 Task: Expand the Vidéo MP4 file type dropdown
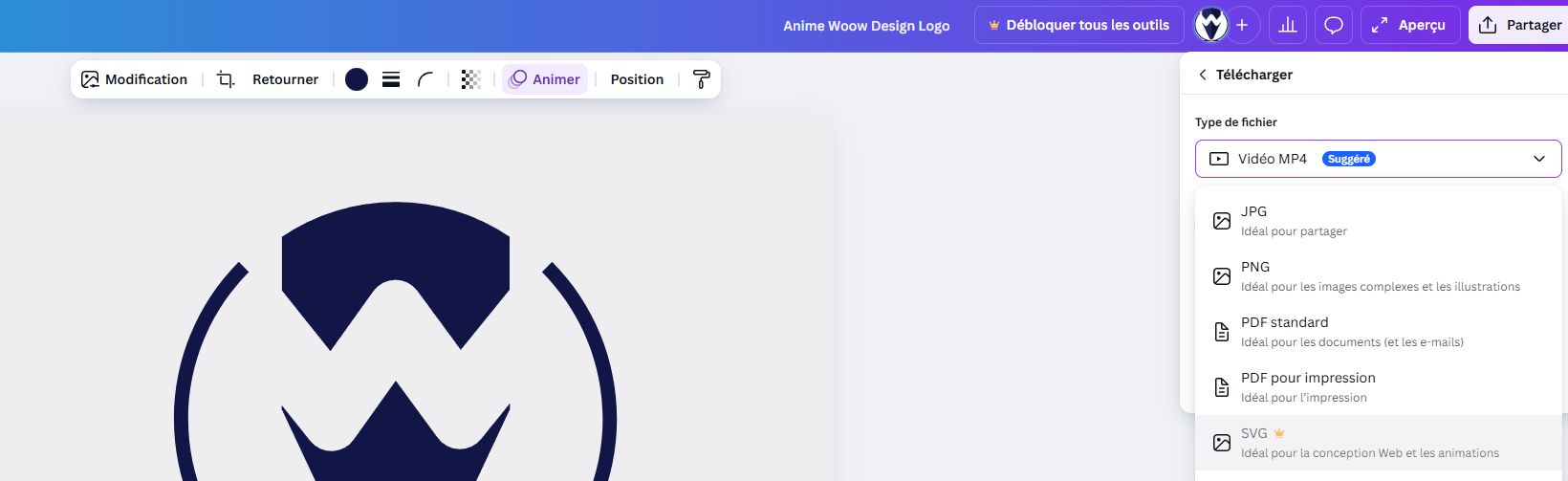click(x=1378, y=159)
